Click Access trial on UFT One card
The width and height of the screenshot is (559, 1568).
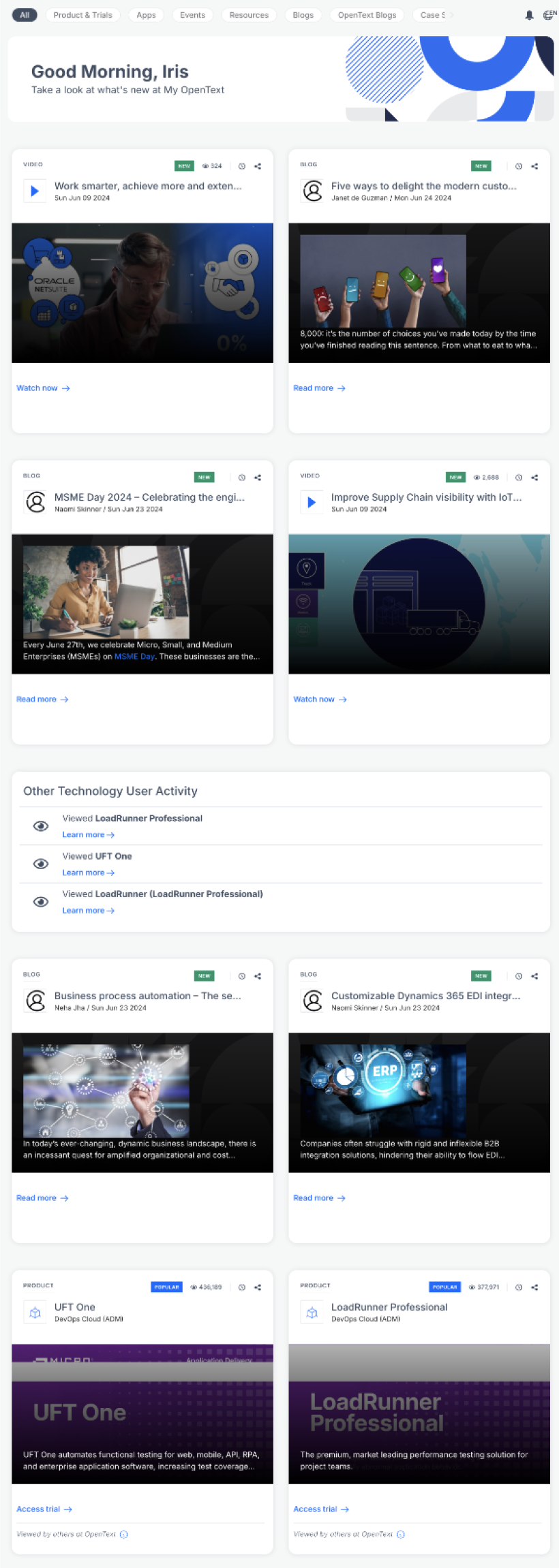coord(44,1509)
